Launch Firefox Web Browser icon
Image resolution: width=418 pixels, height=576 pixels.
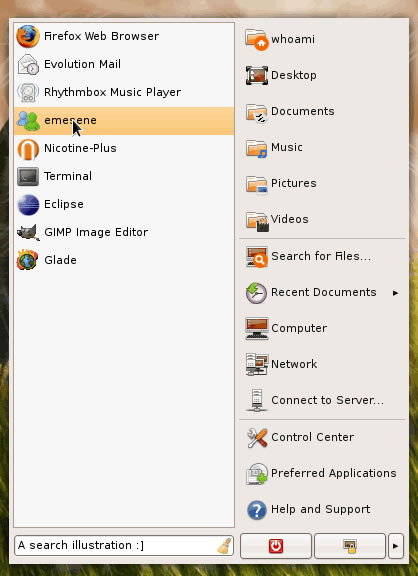28,36
